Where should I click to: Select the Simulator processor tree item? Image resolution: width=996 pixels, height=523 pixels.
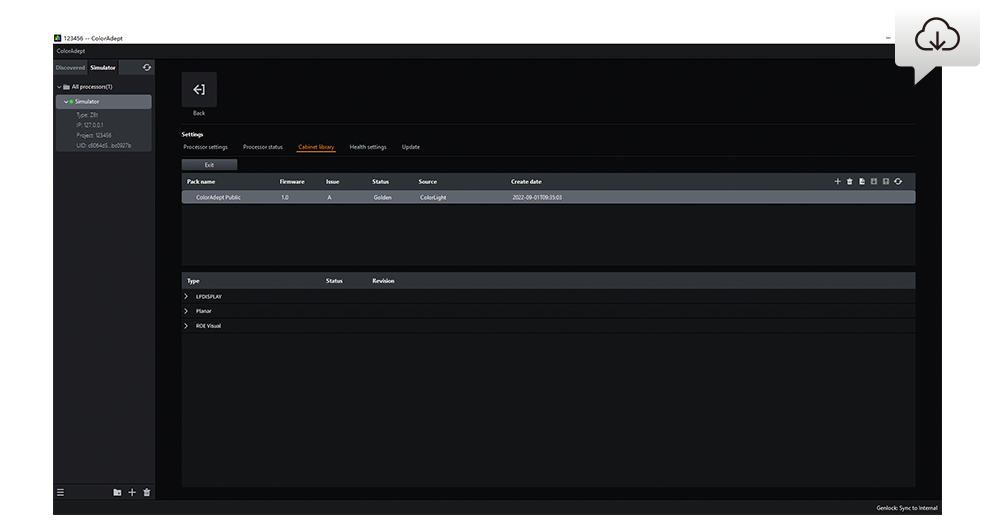[x=104, y=102]
